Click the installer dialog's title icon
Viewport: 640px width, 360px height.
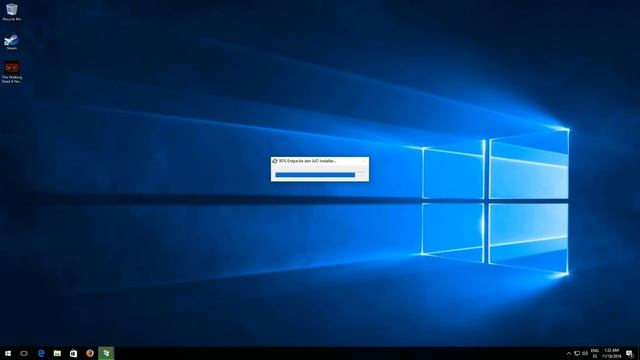pyautogui.click(x=275, y=161)
